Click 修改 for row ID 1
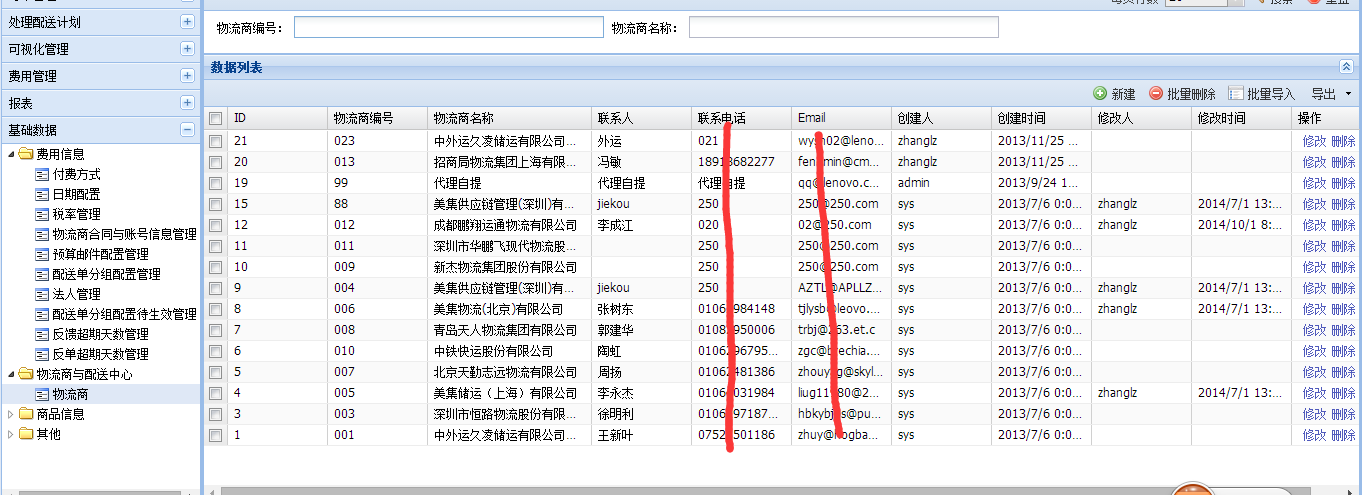 (1314, 435)
